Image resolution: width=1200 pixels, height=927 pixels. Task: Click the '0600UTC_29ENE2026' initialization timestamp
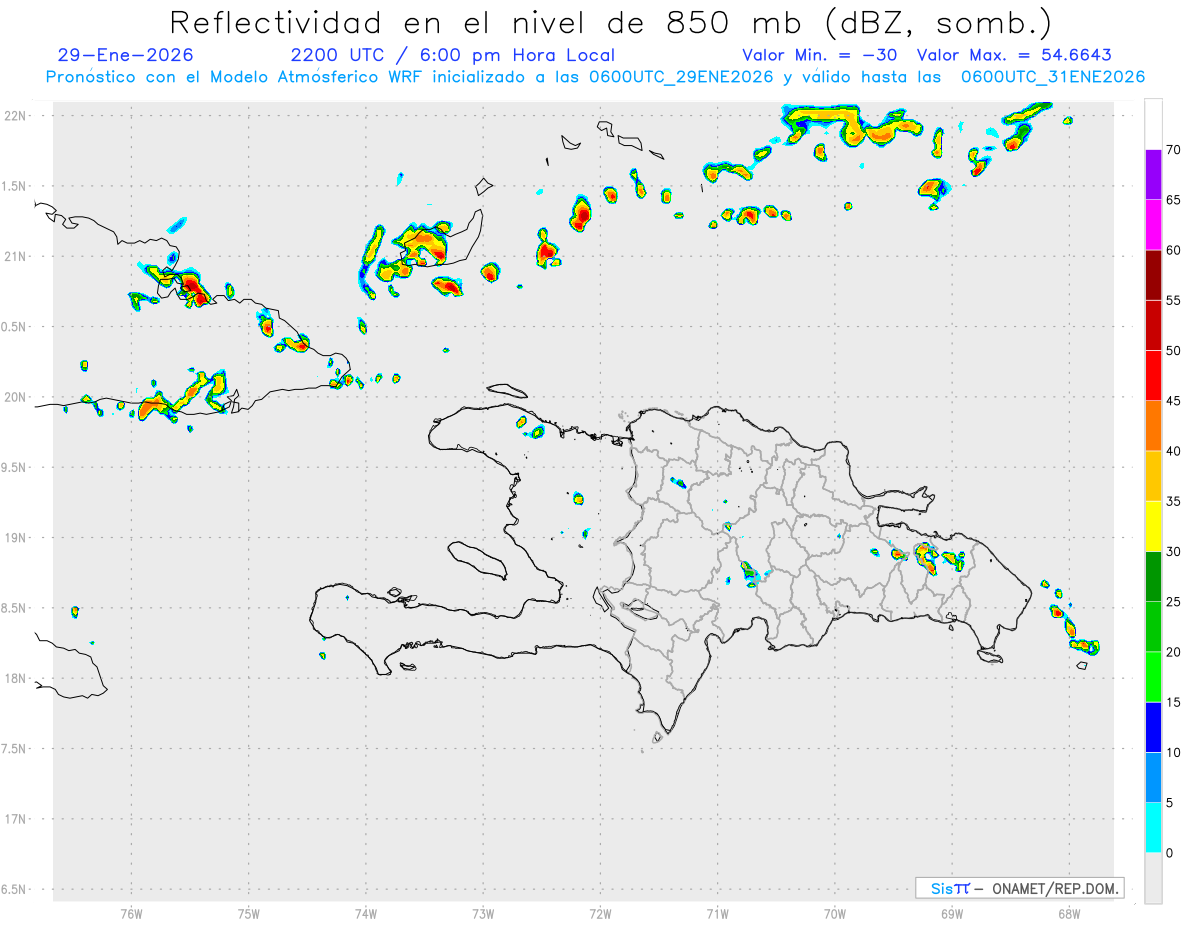(x=682, y=77)
